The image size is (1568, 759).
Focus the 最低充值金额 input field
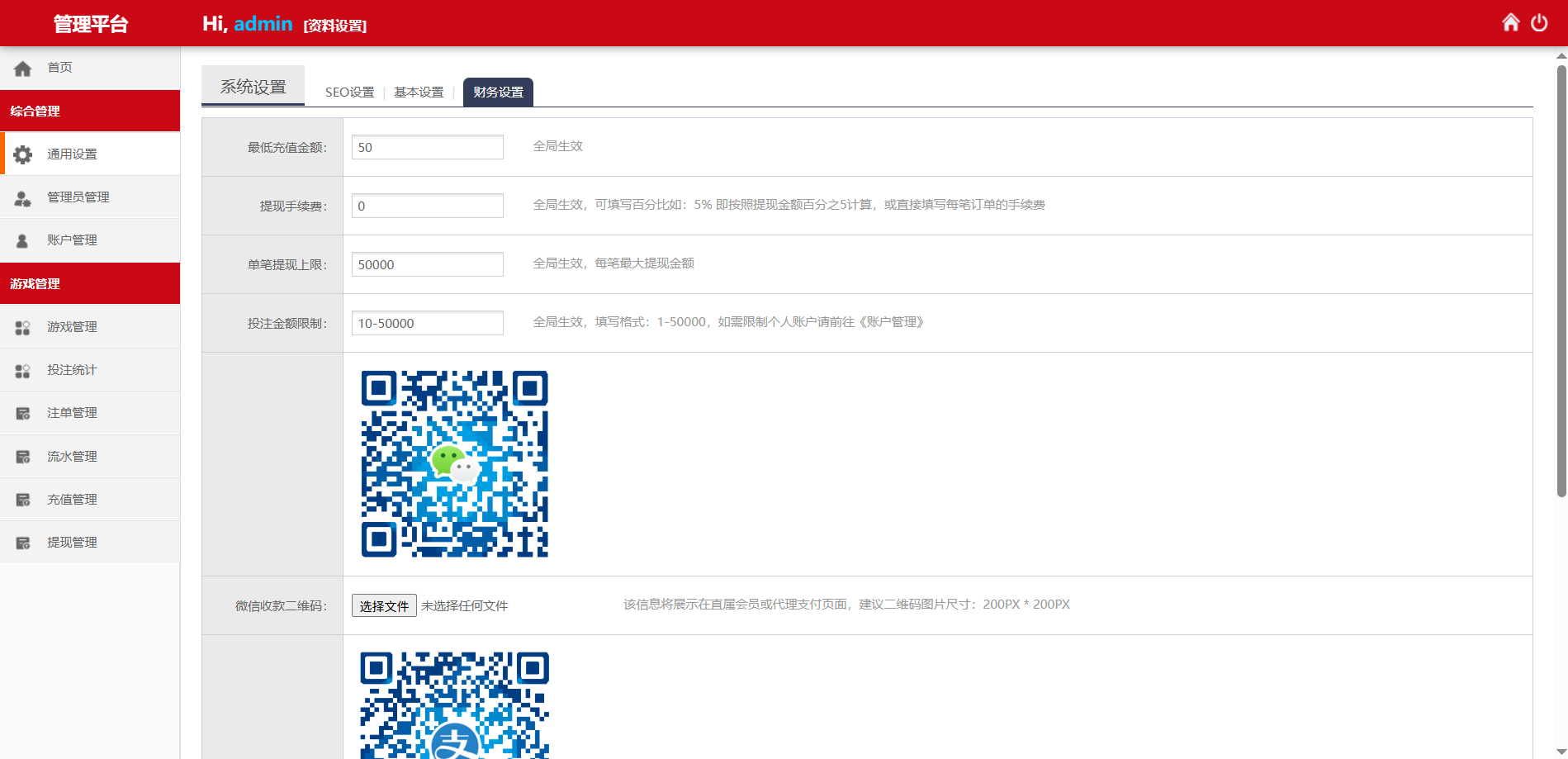pyautogui.click(x=428, y=147)
